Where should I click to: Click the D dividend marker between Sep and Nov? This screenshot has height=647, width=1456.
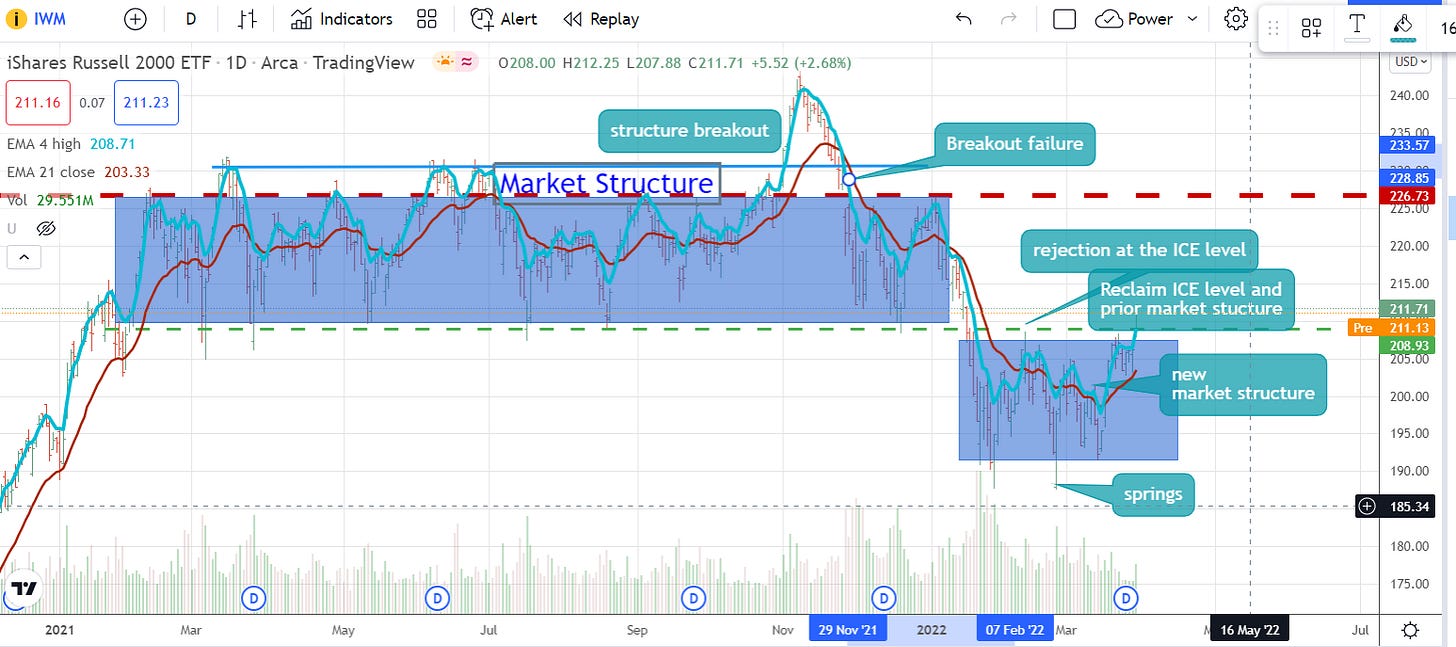[x=692, y=598]
